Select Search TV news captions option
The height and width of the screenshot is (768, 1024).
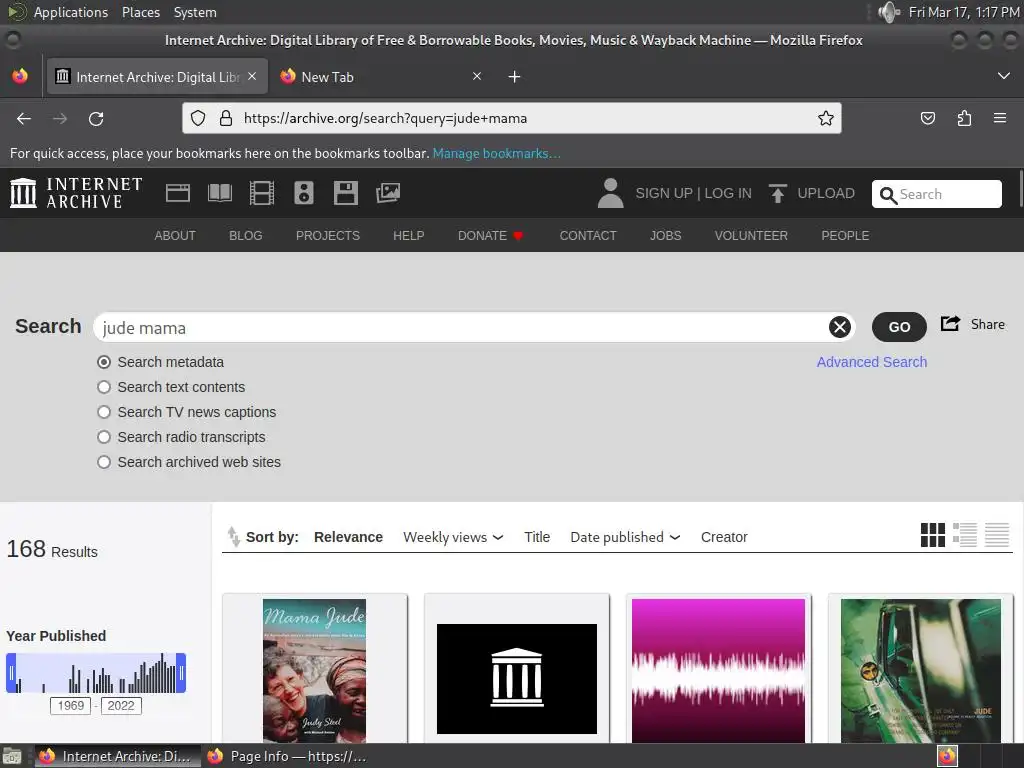coord(104,412)
